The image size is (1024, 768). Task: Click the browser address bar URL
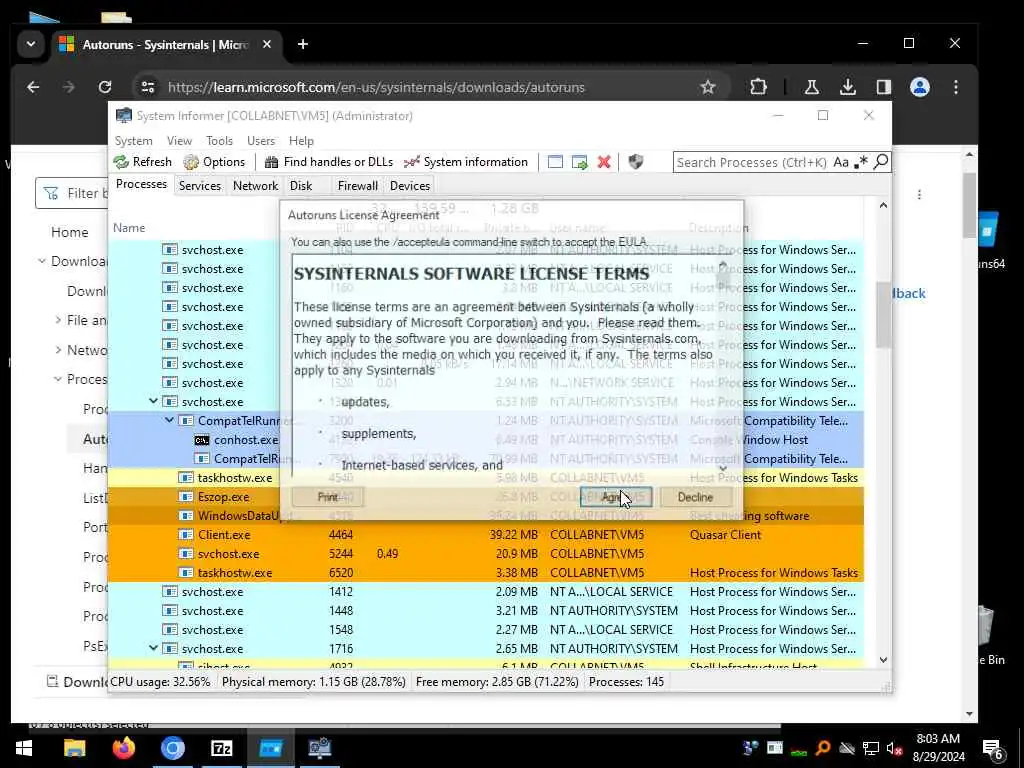pos(376,88)
